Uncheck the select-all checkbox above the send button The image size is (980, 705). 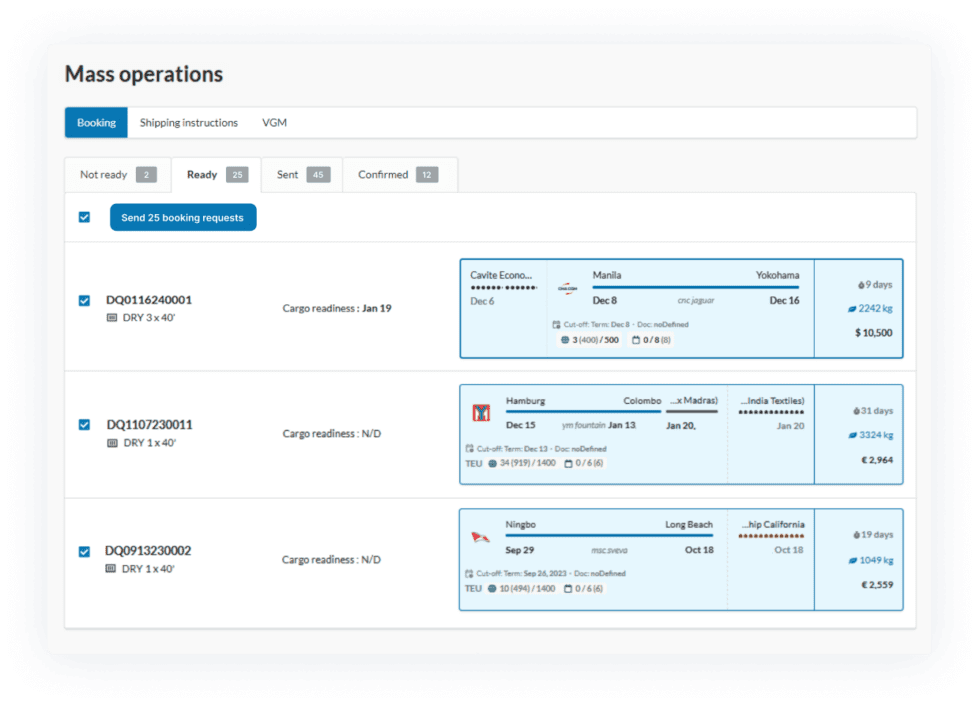(84, 217)
